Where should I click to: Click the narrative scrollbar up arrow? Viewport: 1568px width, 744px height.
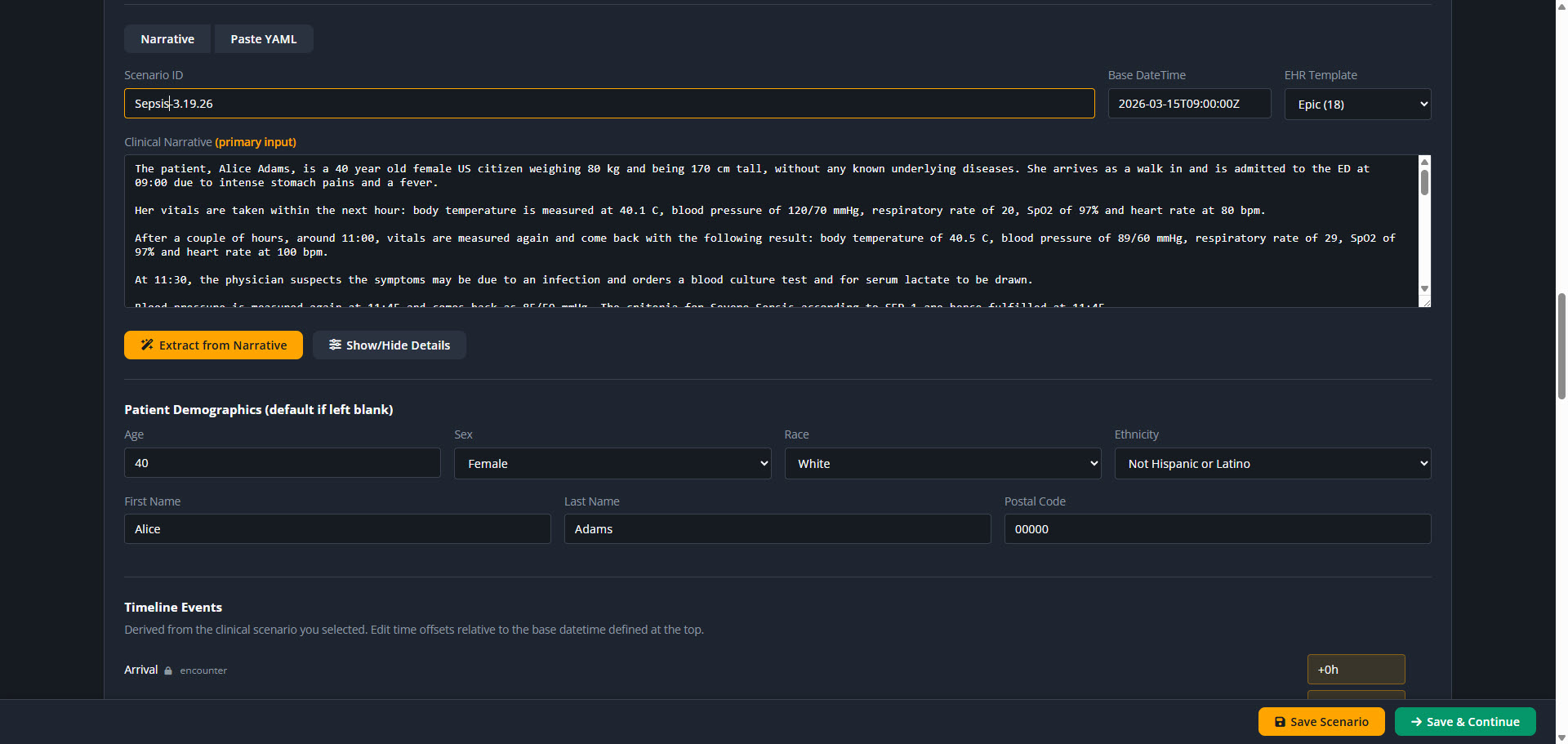tap(1424, 162)
